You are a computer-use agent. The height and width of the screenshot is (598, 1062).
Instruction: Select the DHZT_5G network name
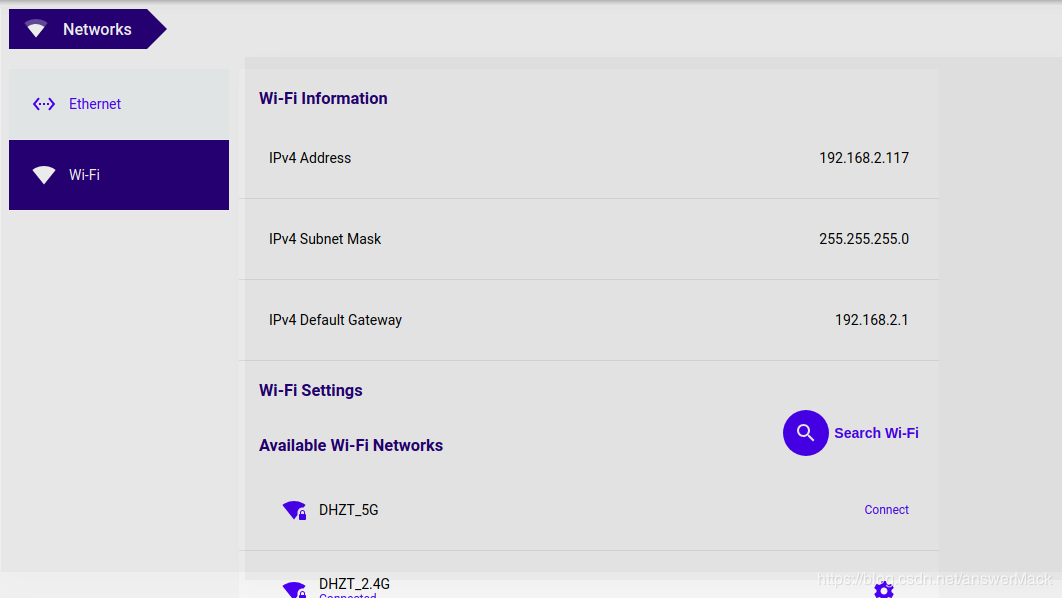pos(349,510)
